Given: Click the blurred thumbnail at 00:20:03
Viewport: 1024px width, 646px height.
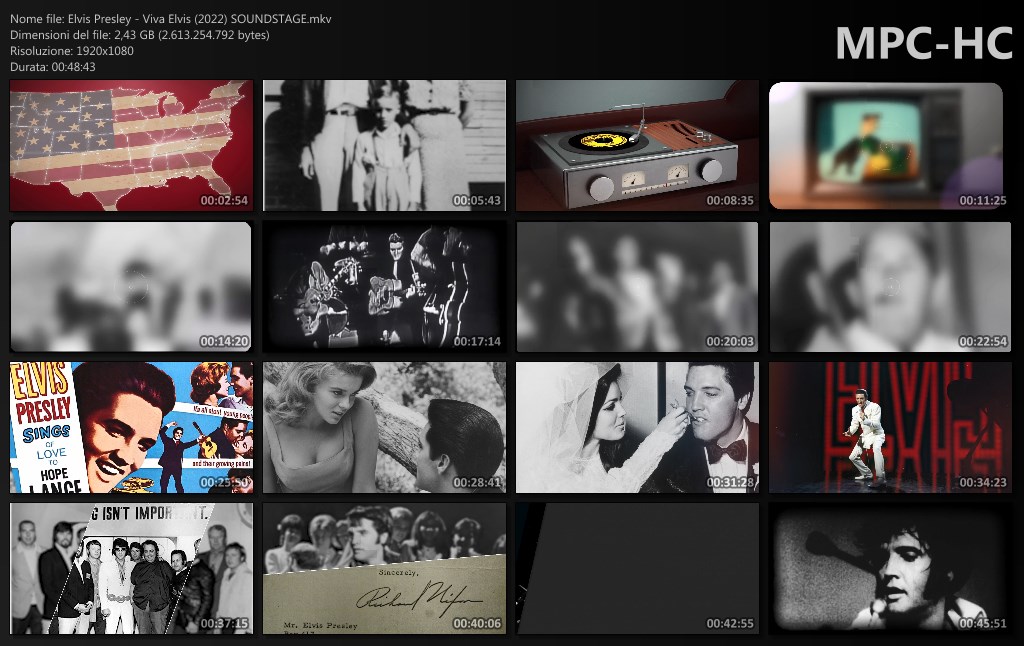Looking at the screenshot, I should [637, 286].
